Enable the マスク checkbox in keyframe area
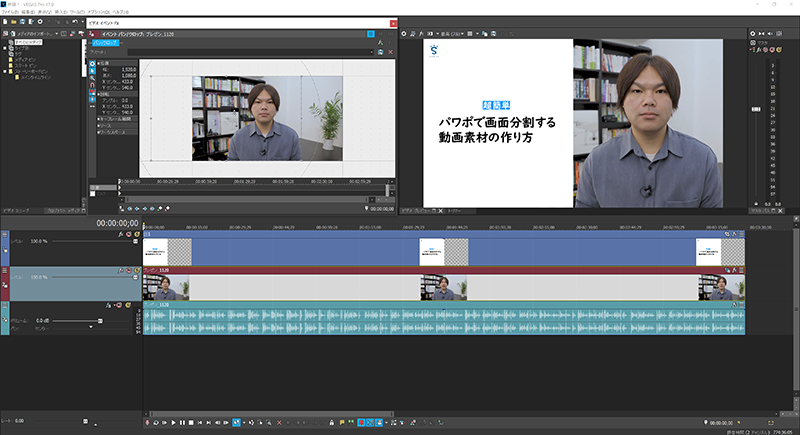 tap(92, 194)
